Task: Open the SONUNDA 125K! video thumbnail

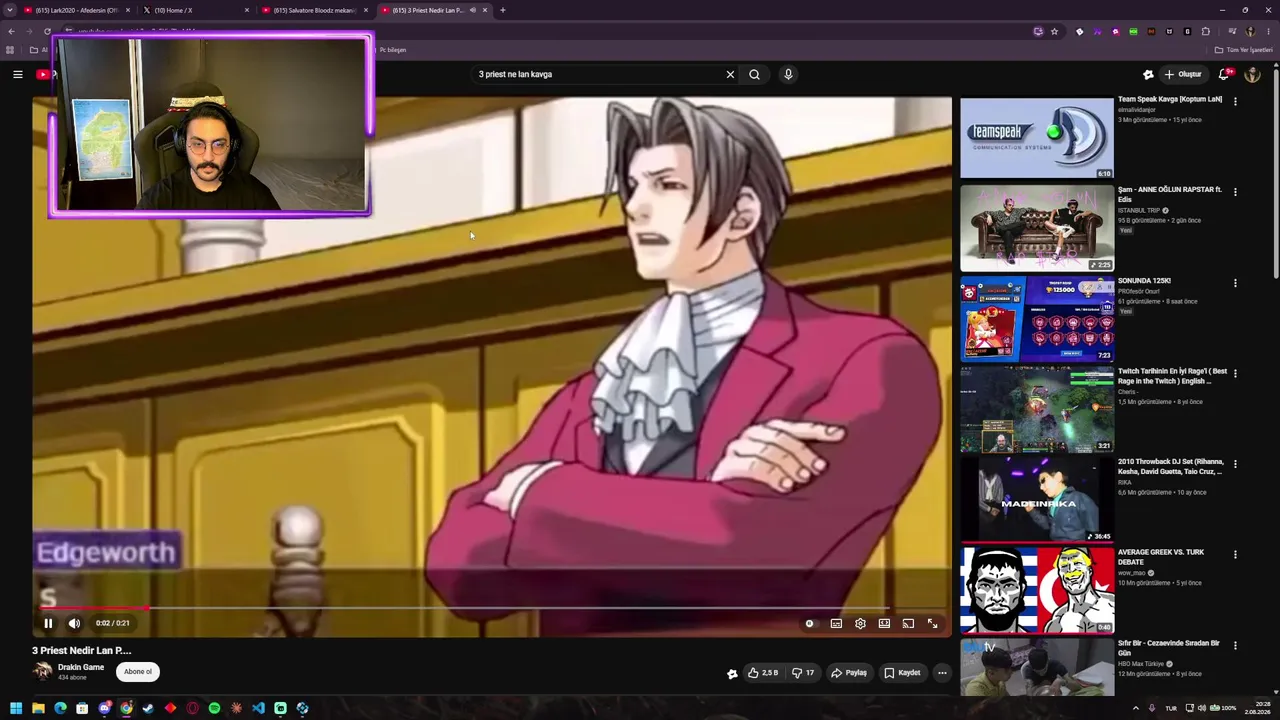Action: click(1037, 320)
